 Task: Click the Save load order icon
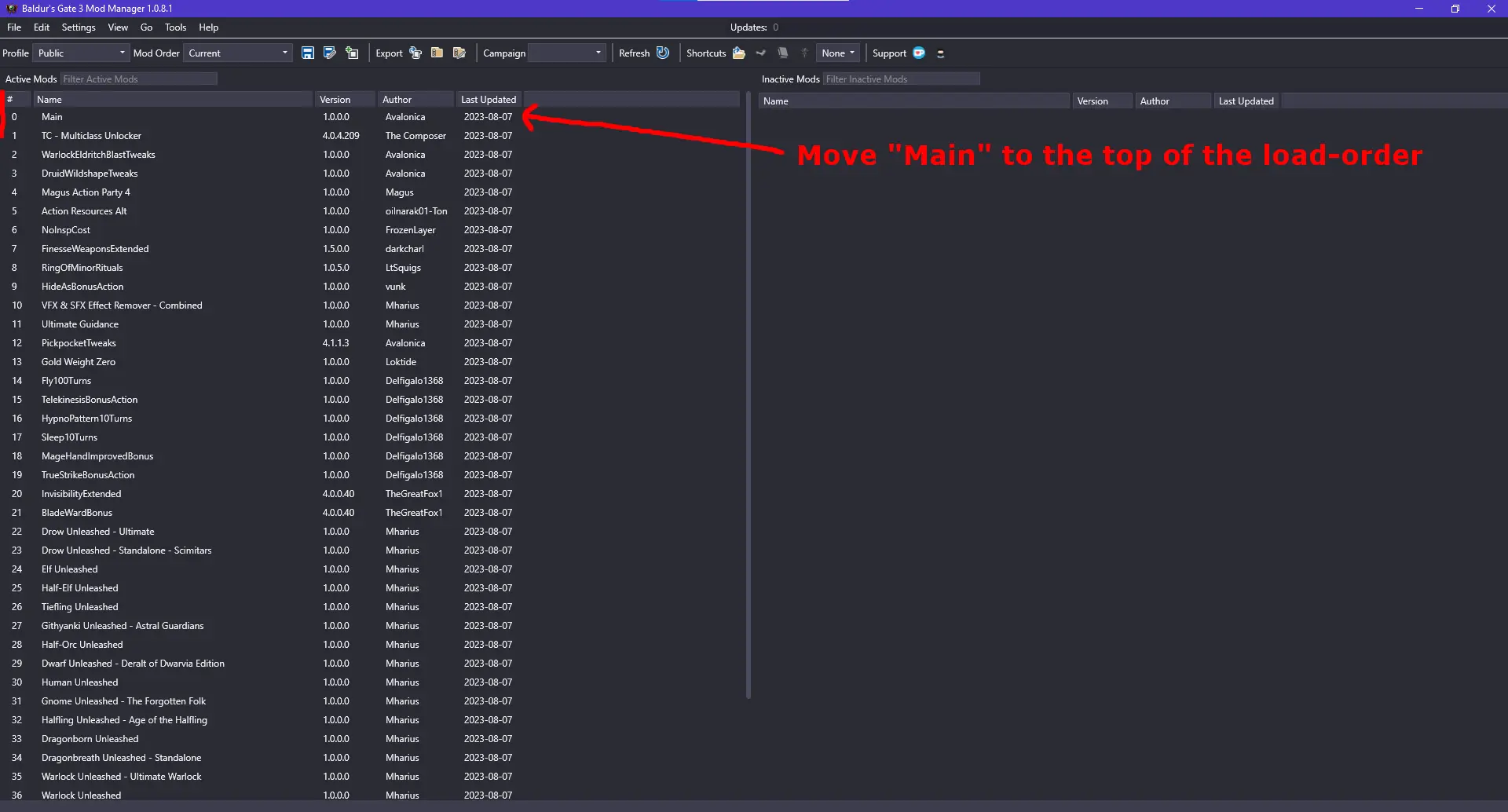click(308, 53)
